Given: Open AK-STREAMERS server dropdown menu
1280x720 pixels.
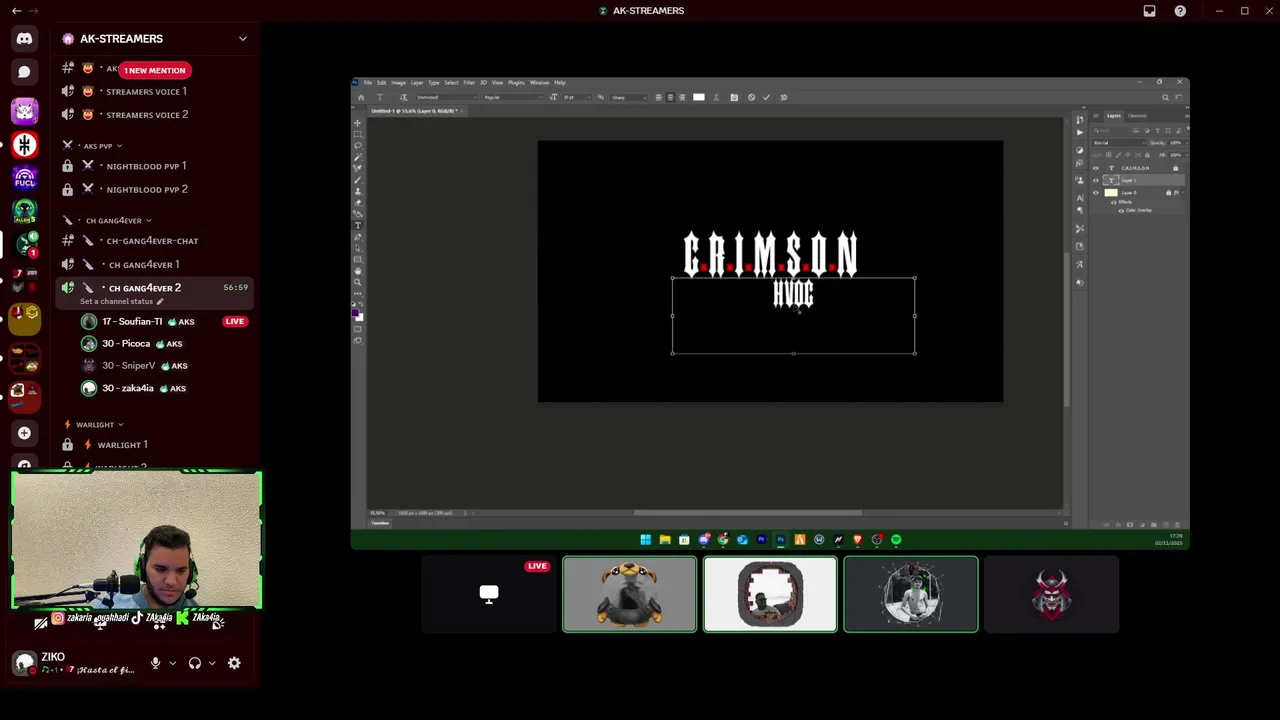Looking at the screenshot, I should (242, 39).
